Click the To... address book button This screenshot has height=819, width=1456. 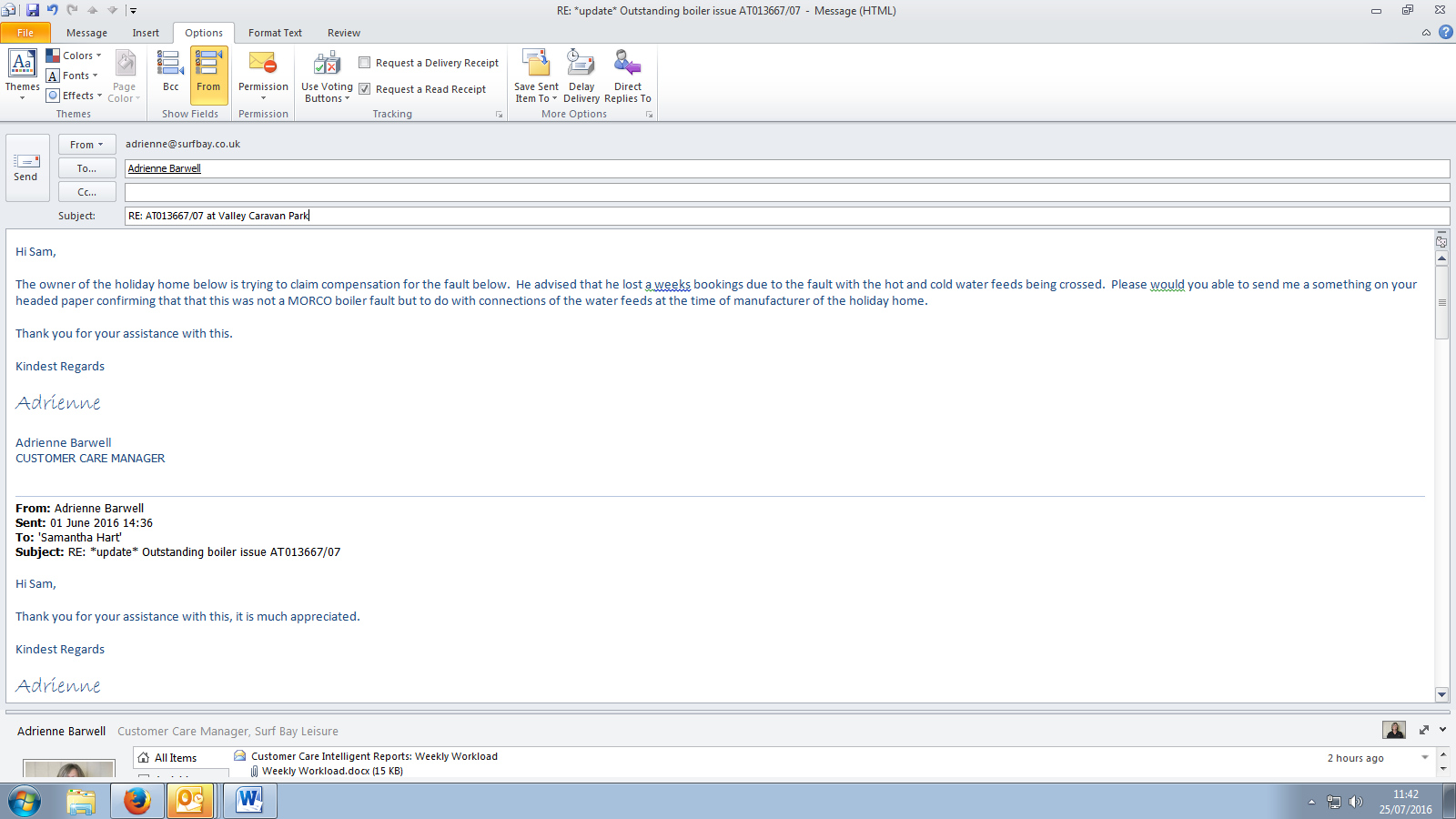pyautogui.click(x=86, y=168)
